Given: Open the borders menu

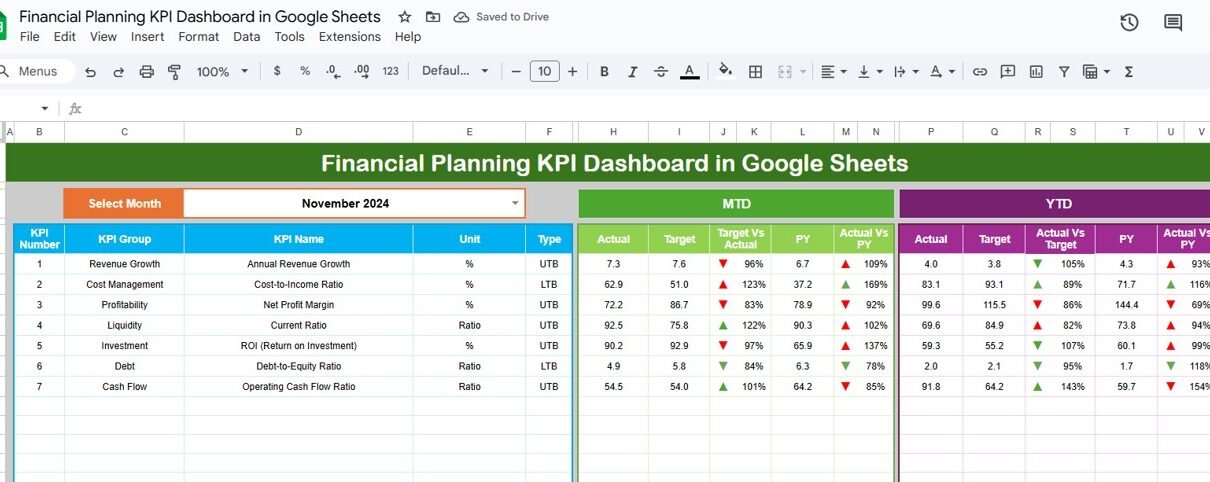Looking at the screenshot, I should [x=756, y=72].
